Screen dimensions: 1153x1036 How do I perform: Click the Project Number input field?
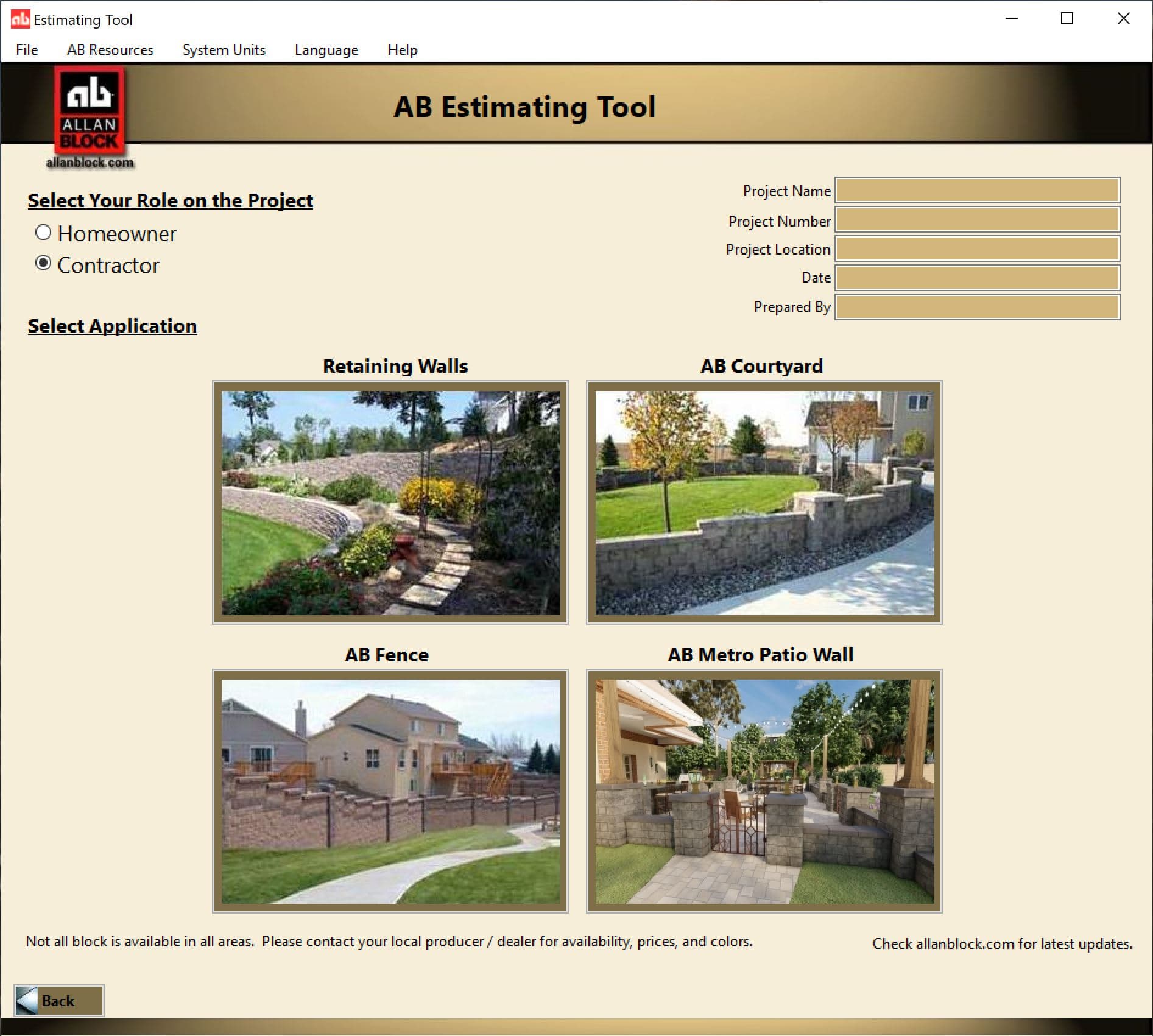pos(976,220)
